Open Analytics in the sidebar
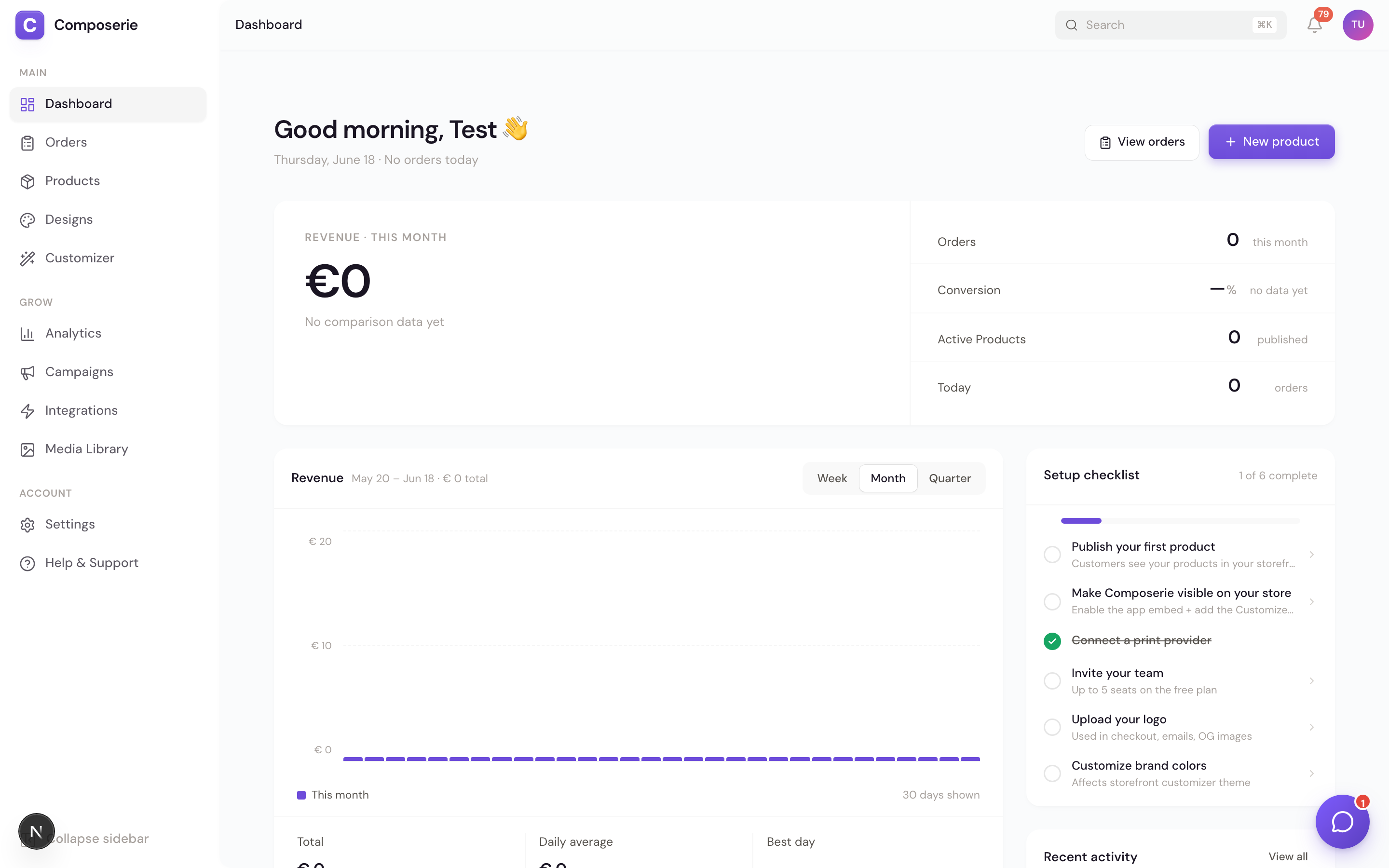Viewport: 1389px width, 868px height. coord(108,333)
